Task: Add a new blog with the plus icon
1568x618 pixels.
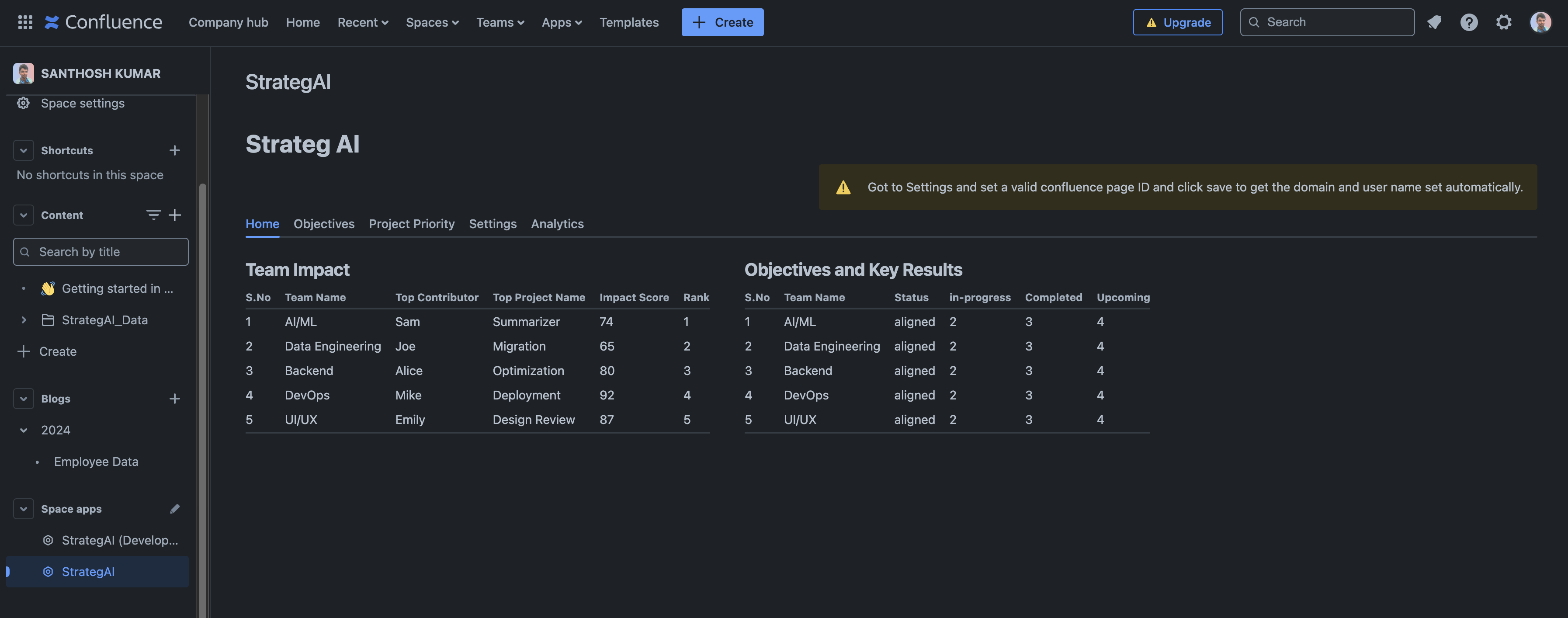Action: (175, 399)
